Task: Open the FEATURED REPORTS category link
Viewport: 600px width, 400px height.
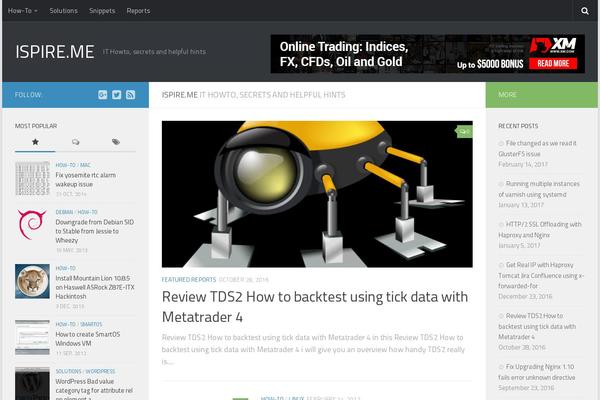Action: (189, 280)
